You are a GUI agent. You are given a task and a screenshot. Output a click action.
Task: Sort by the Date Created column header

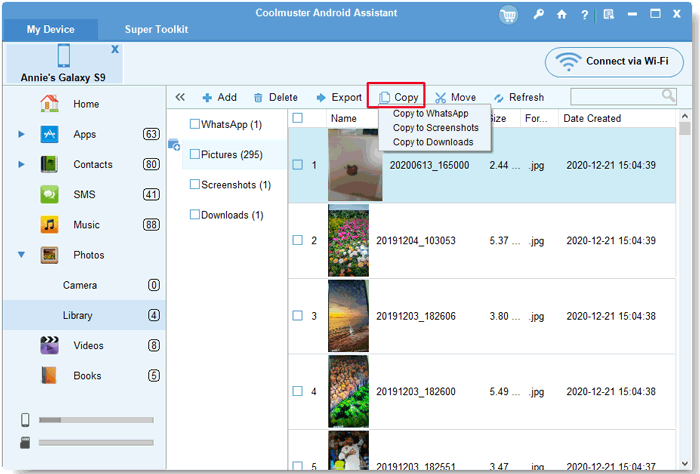592,118
